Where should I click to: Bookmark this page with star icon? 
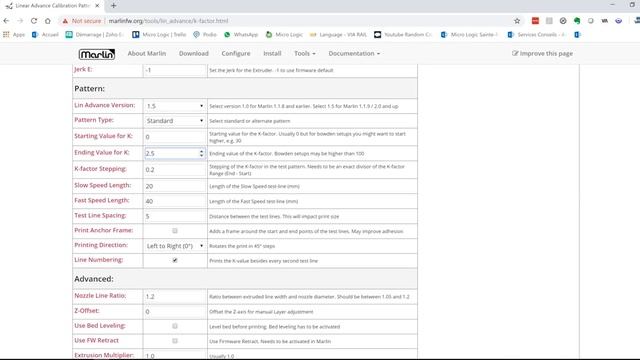517,21
